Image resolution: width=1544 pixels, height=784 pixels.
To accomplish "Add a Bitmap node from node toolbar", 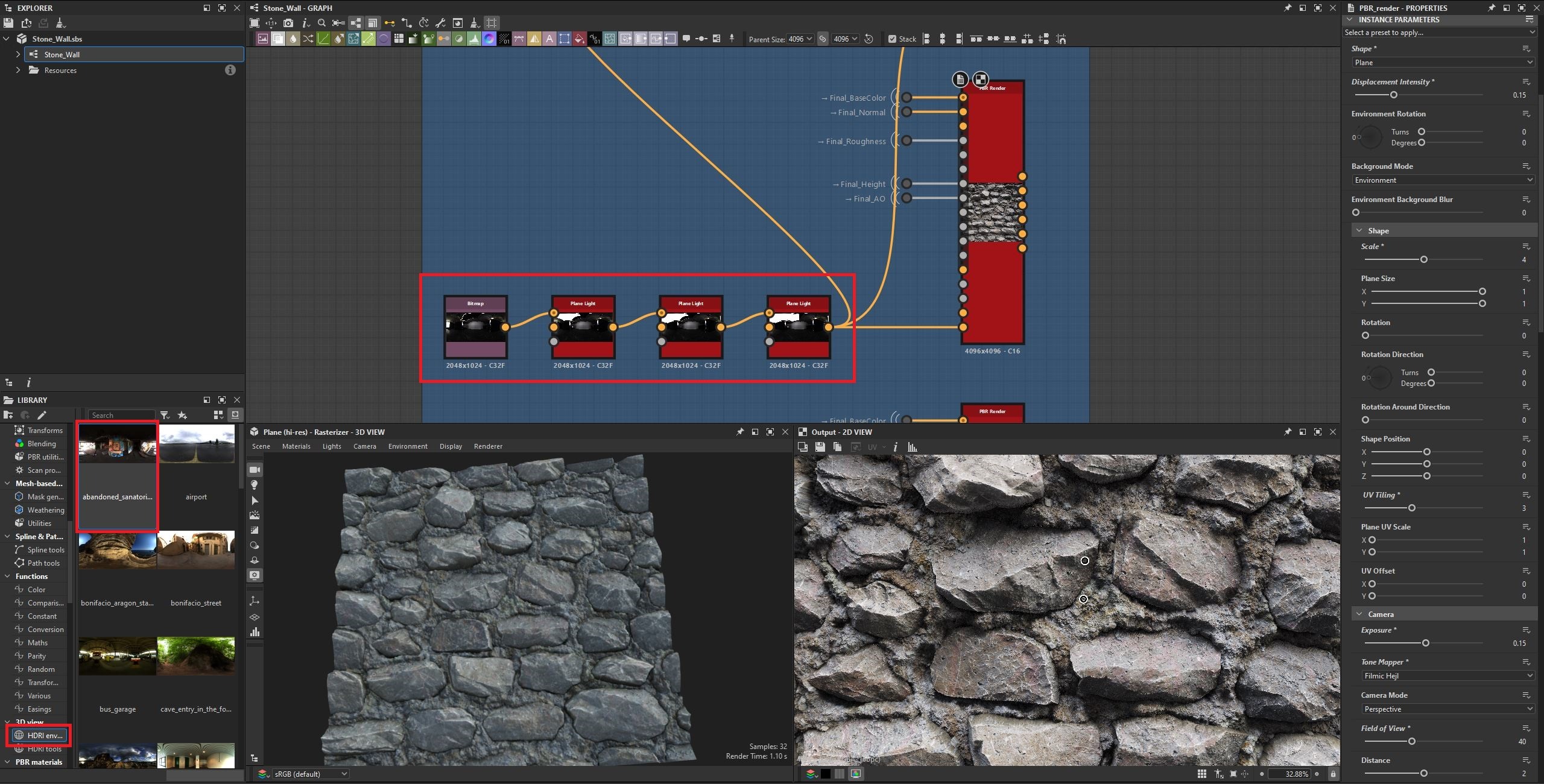I will (263, 39).
